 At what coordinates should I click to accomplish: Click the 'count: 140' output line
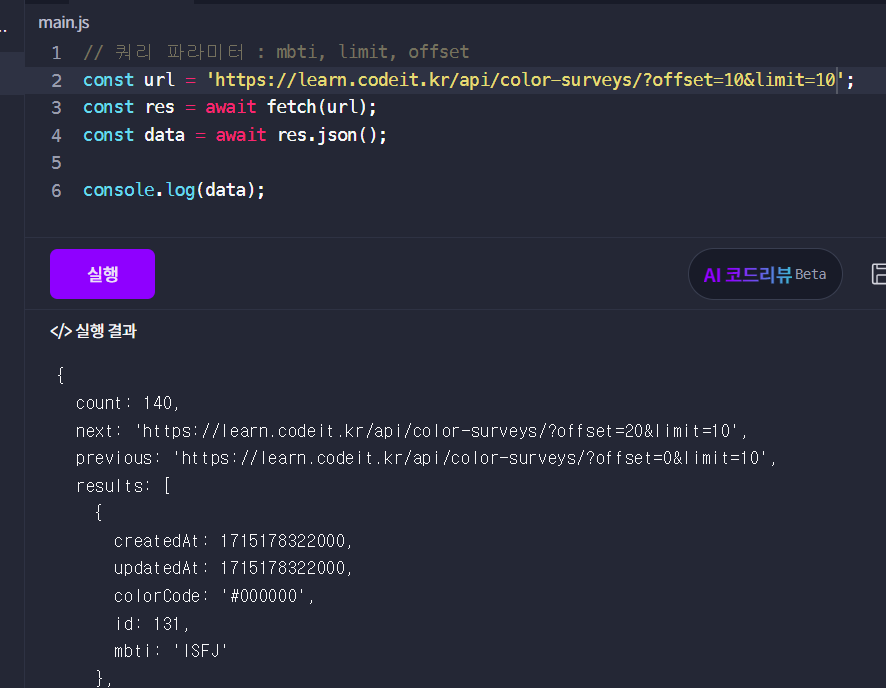pos(128,403)
